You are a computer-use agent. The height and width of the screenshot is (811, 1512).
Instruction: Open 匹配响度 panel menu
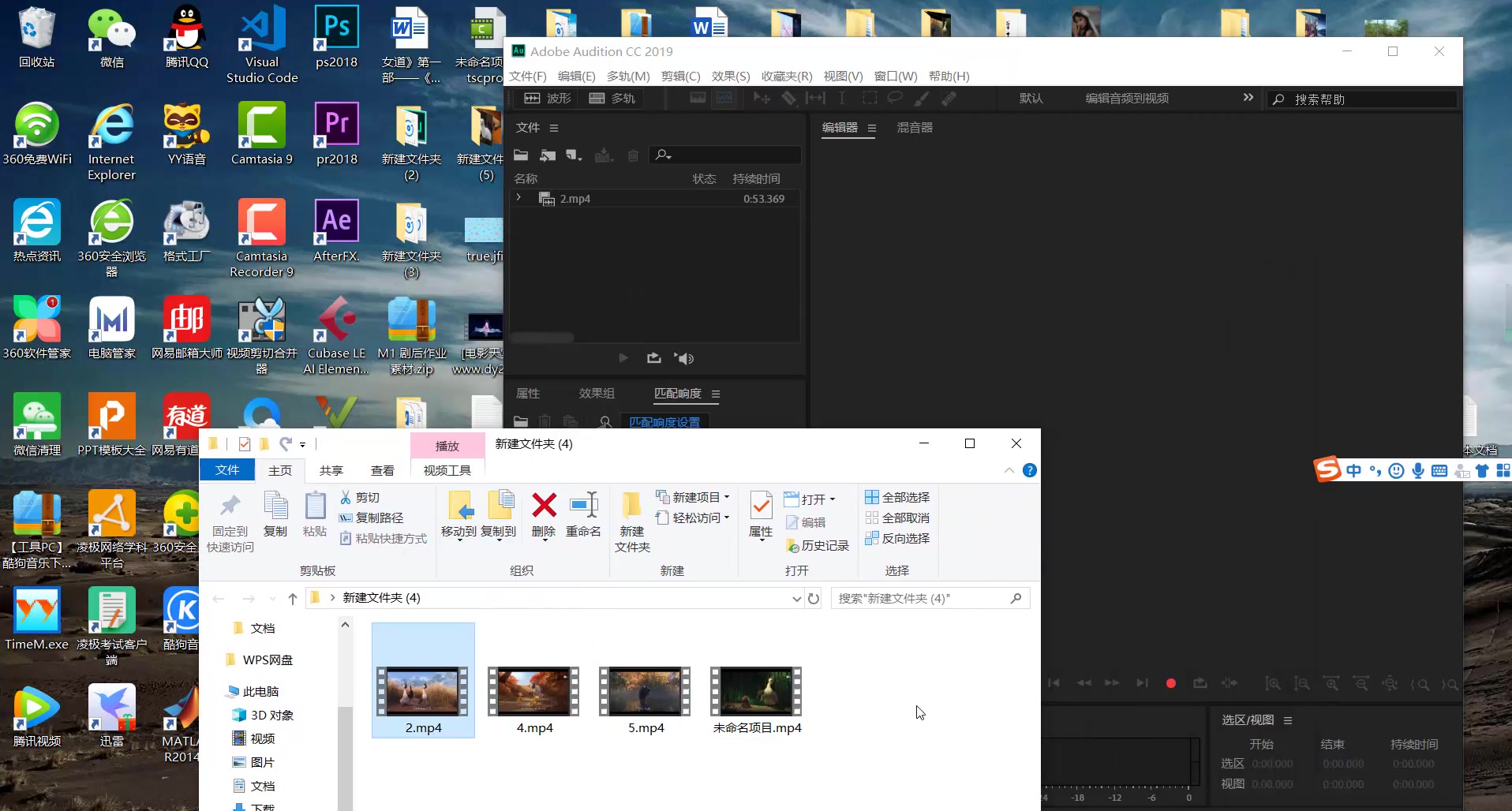[x=716, y=394]
